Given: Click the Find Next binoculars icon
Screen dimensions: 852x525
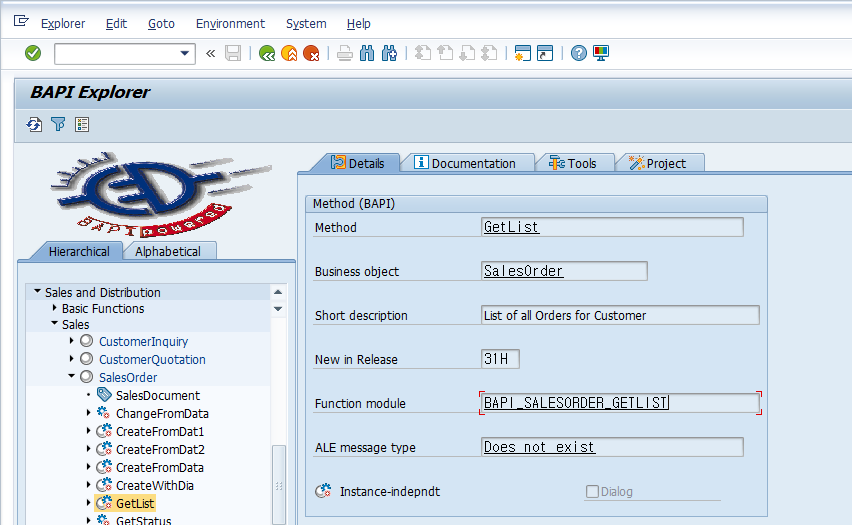Looking at the screenshot, I should [x=389, y=53].
